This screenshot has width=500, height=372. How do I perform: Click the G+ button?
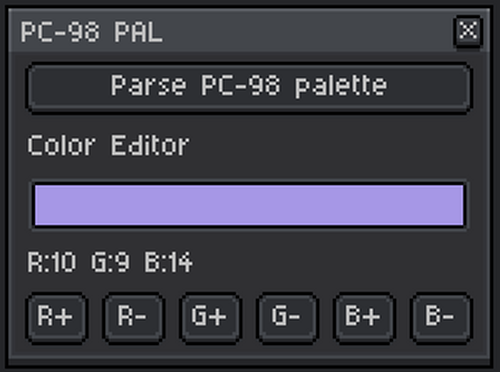pos(210,318)
